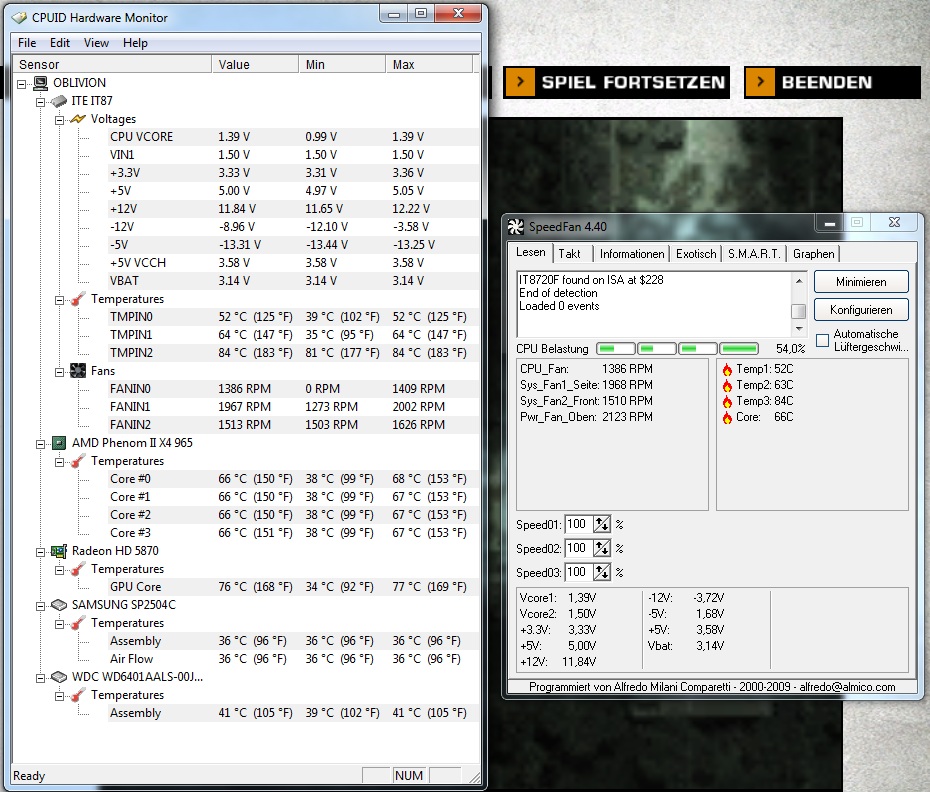Click the Max column header
Screen dimensions: 930x792
point(429,64)
